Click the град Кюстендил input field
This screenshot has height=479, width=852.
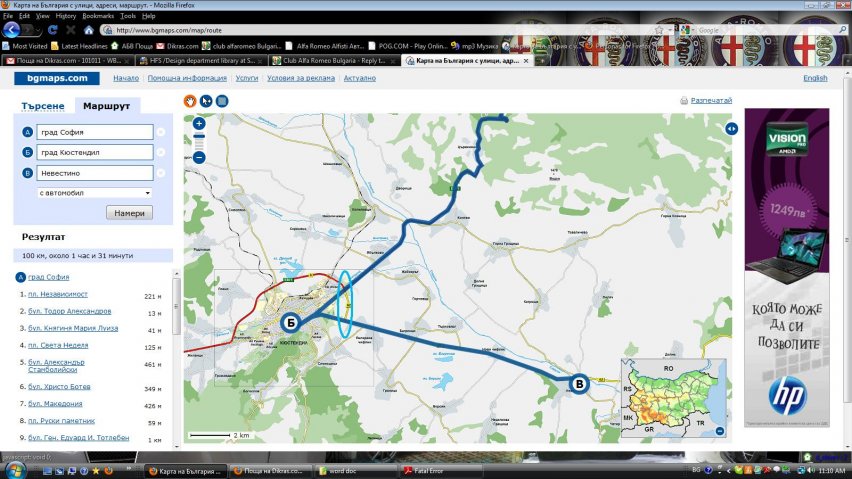click(94, 152)
